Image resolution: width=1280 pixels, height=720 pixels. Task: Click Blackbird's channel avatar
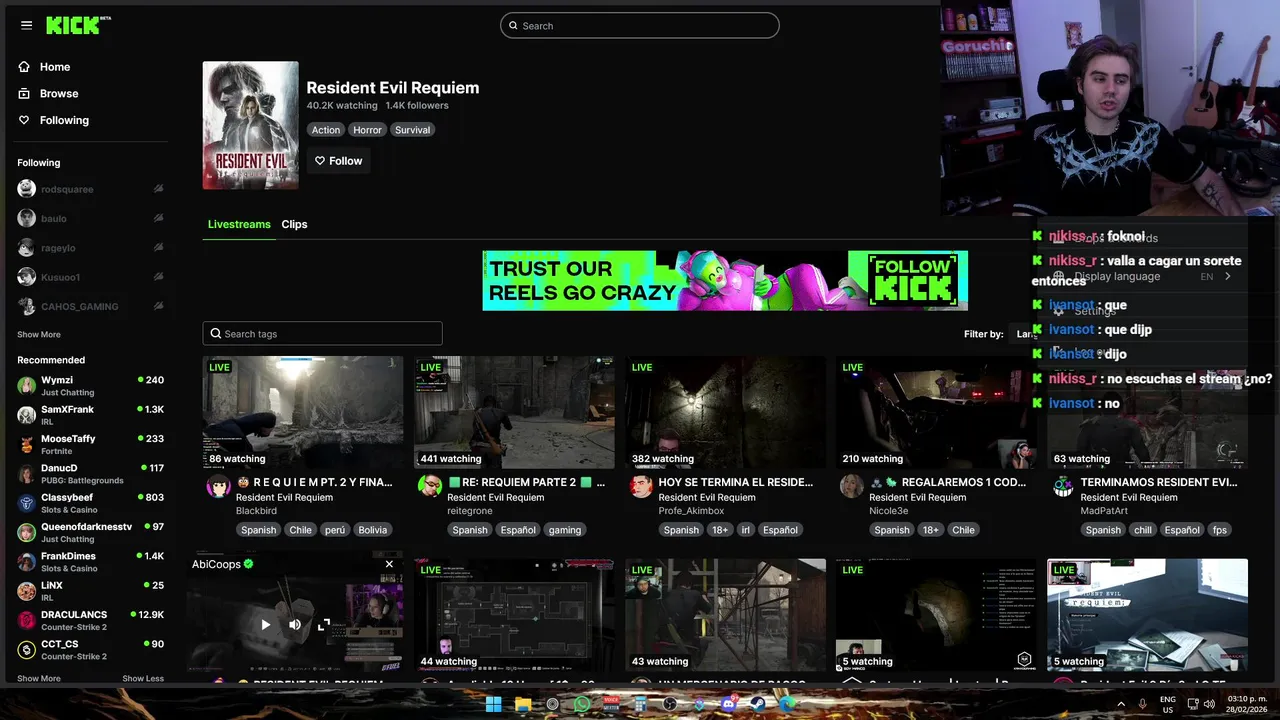click(x=218, y=487)
